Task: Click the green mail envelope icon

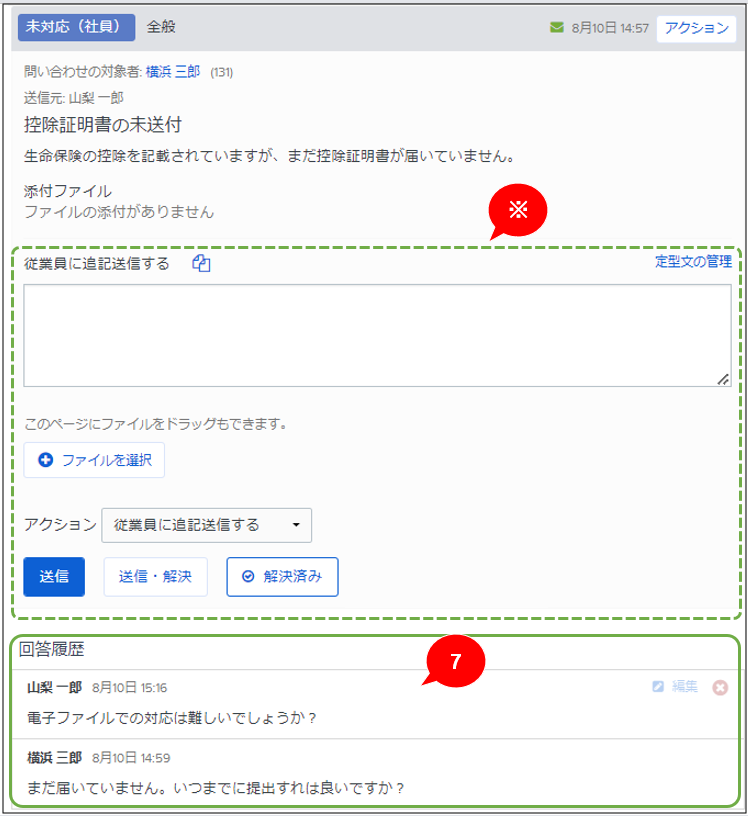Action: (x=556, y=27)
